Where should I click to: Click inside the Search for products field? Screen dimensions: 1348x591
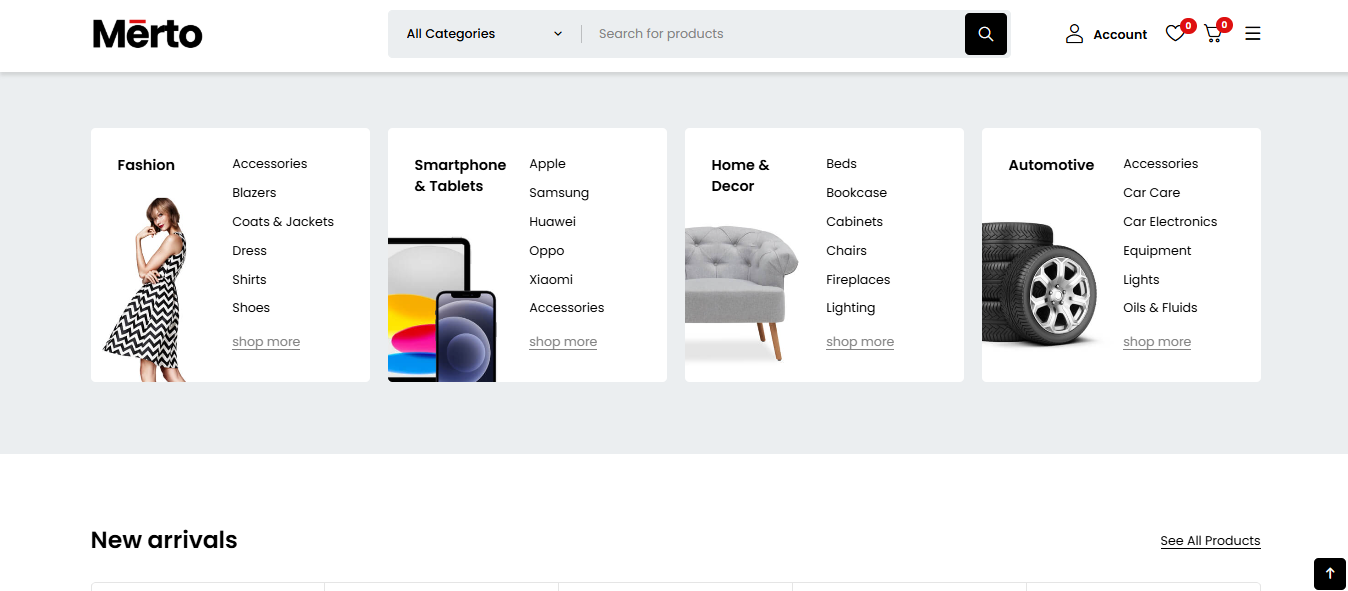[775, 34]
